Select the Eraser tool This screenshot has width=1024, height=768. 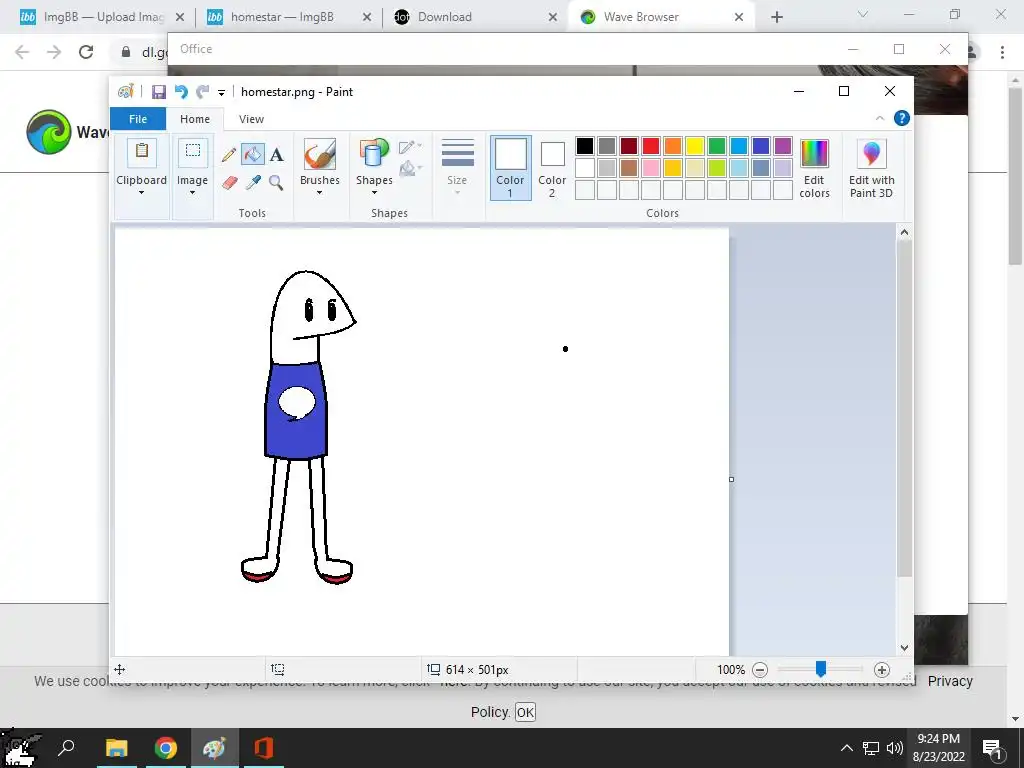point(229,182)
